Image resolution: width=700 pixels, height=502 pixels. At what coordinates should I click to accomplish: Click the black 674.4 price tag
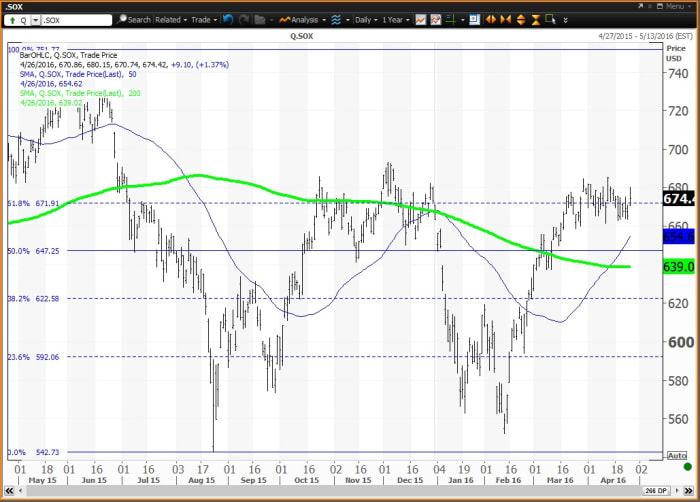pos(679,199)
